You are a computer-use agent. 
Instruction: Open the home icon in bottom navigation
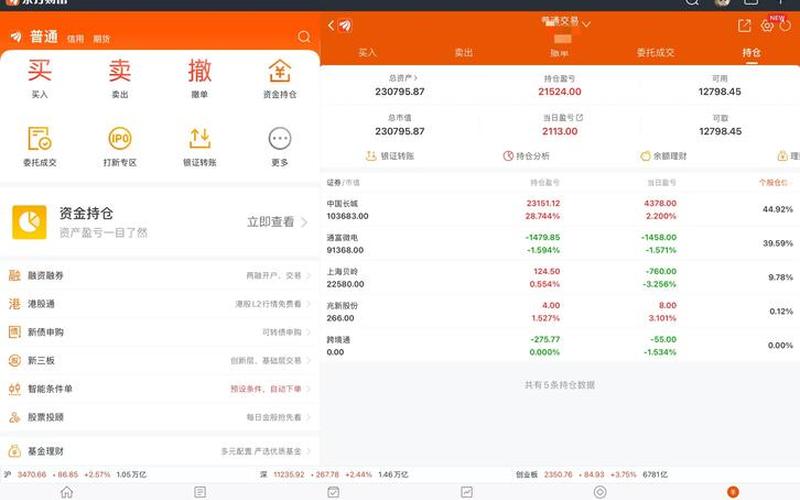pyautogui.click(x=66, y=492)
